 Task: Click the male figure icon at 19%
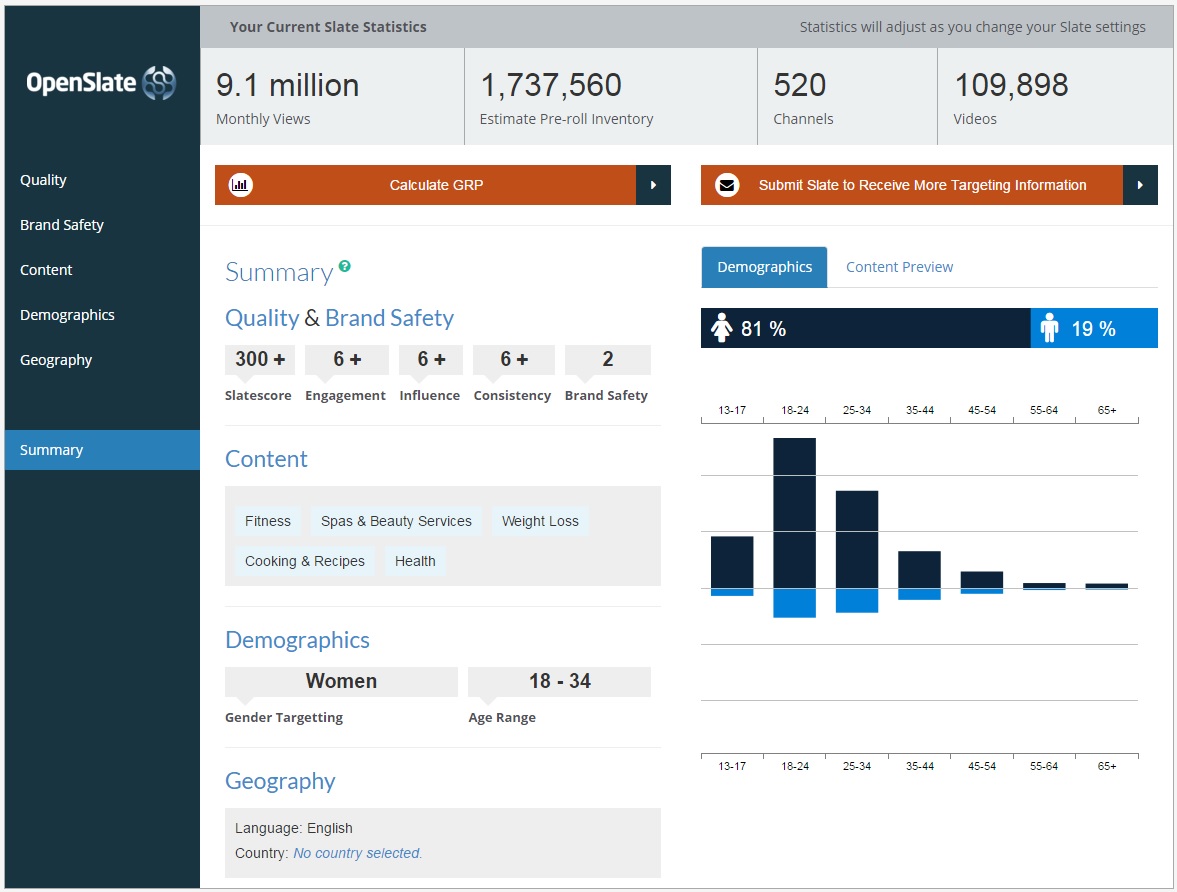click(x=1049, y=328)
